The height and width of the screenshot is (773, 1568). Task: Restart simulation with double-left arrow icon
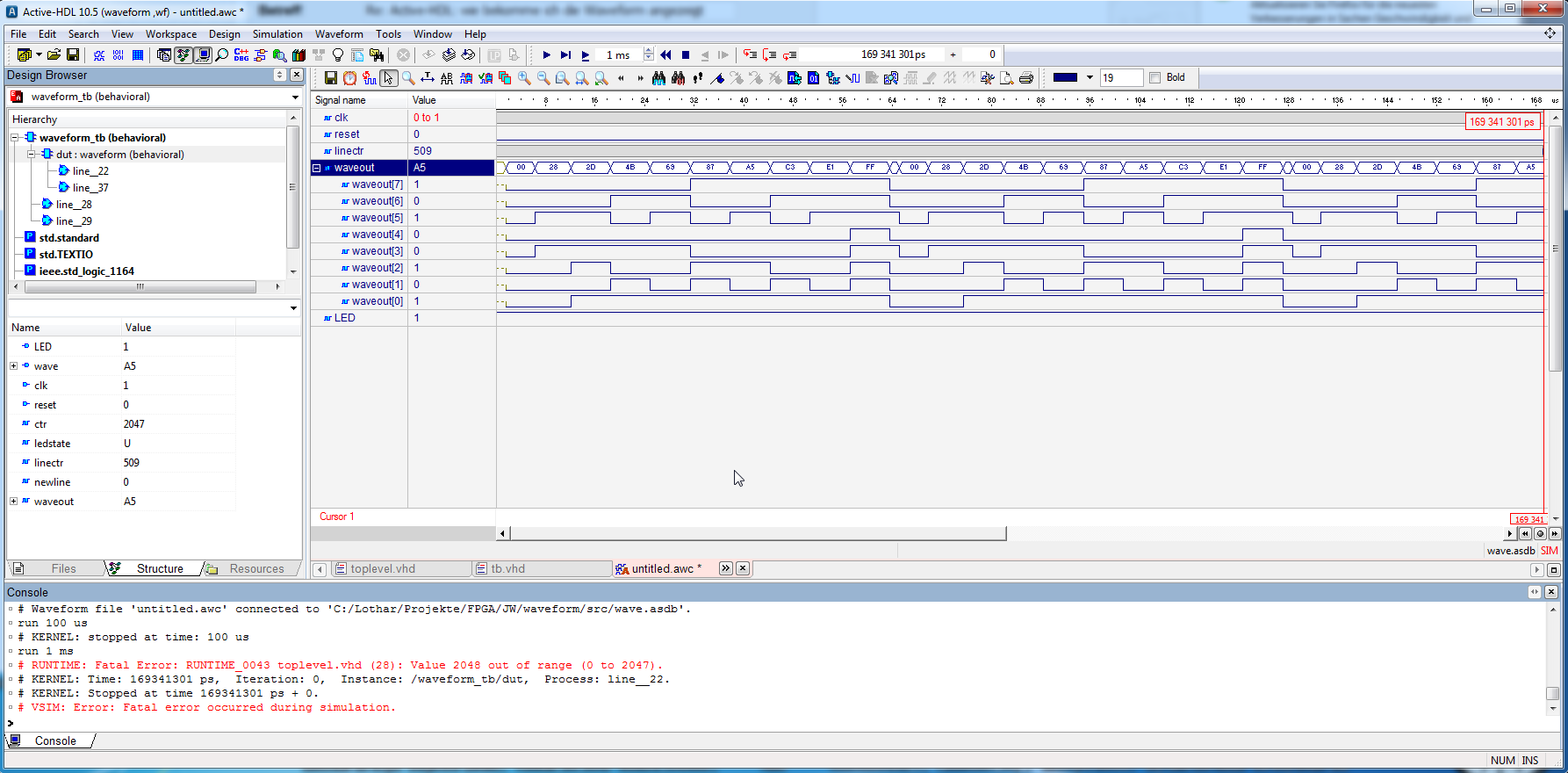[x=665, y=54]
